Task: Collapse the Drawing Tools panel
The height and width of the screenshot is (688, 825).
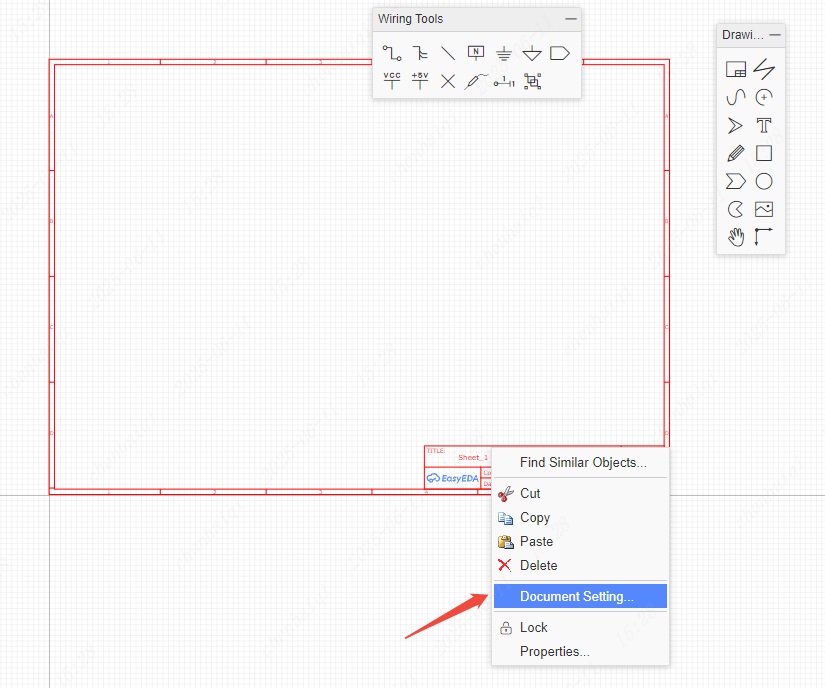Action: pyautogui.click(x=775, y=35)
